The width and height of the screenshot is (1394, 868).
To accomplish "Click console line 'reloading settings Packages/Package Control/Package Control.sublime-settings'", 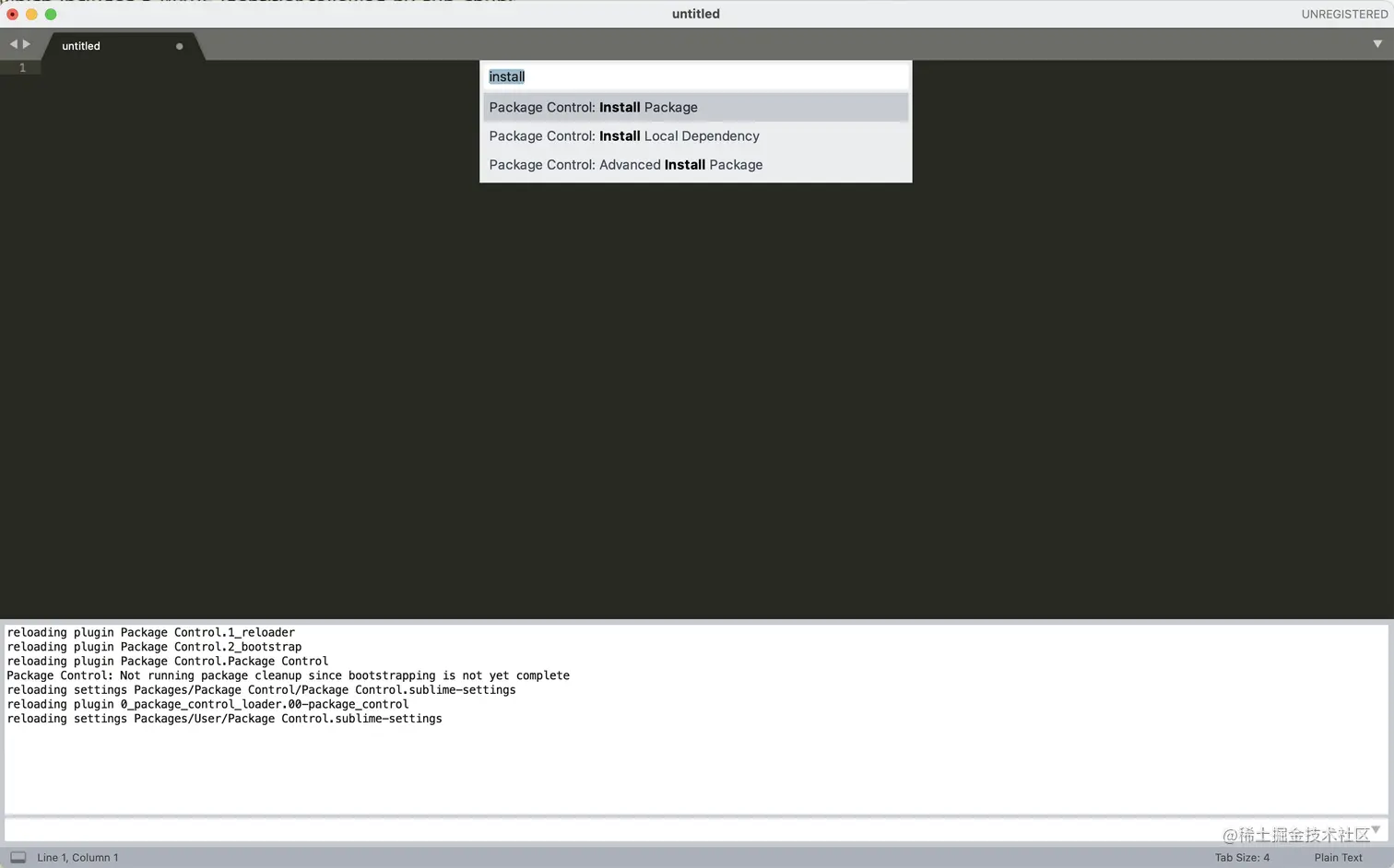I will click(x=262, y=689).
